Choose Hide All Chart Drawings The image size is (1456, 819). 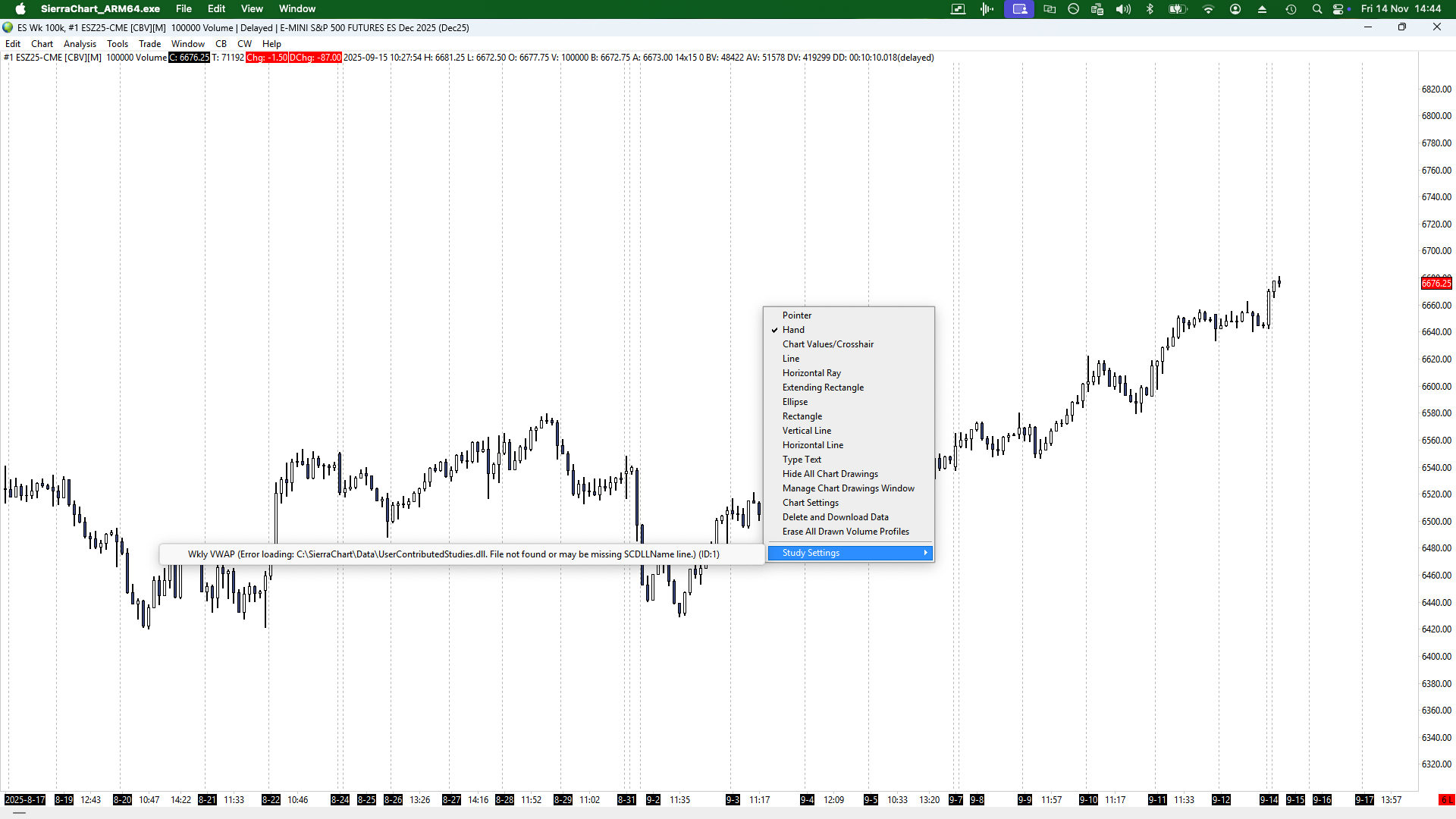pyautogui.click(x=830, y=474)
